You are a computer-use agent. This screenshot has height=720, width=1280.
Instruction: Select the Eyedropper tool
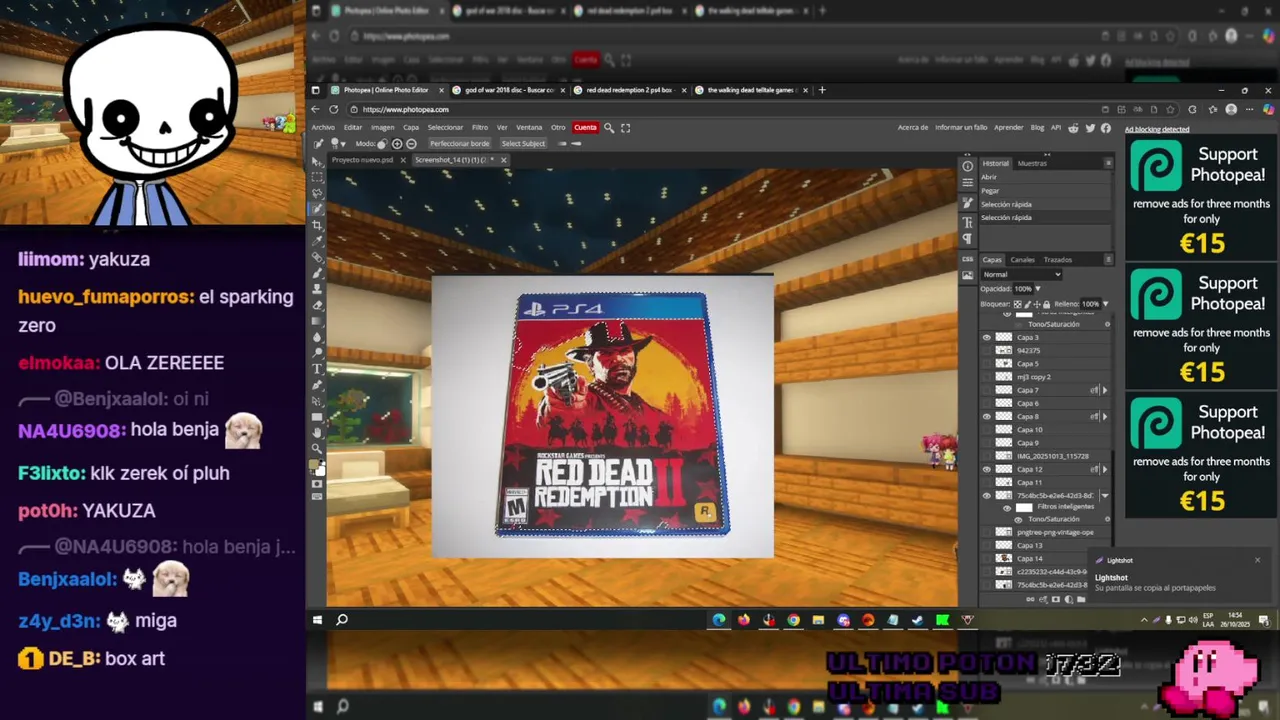pos(317,241)
